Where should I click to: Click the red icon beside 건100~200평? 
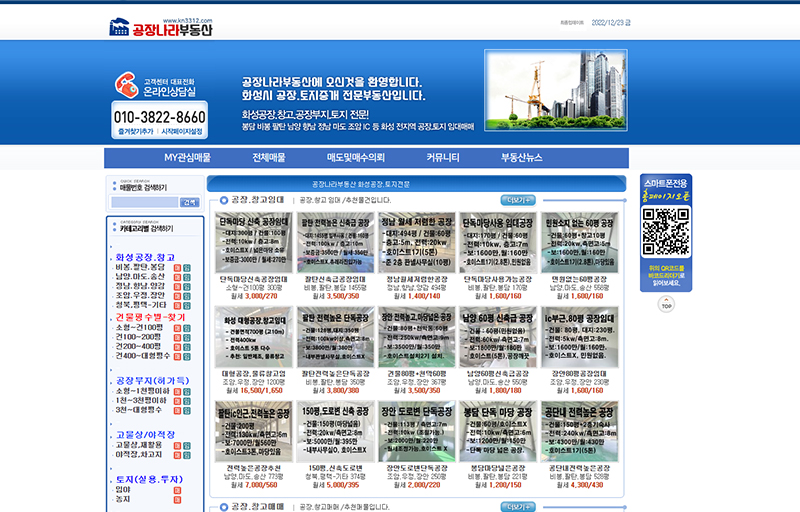pyautogui.click(x=177, y=338)
